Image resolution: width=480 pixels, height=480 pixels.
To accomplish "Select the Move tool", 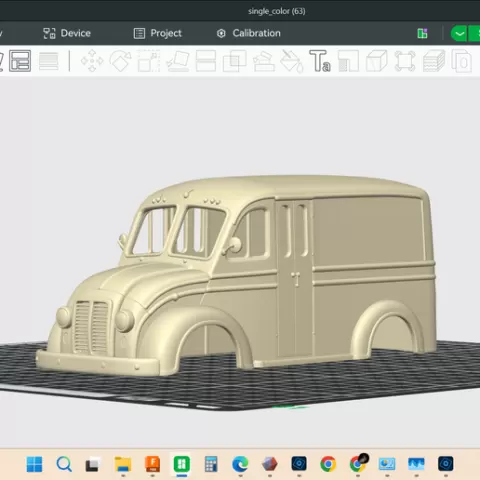I will (92, 61).
